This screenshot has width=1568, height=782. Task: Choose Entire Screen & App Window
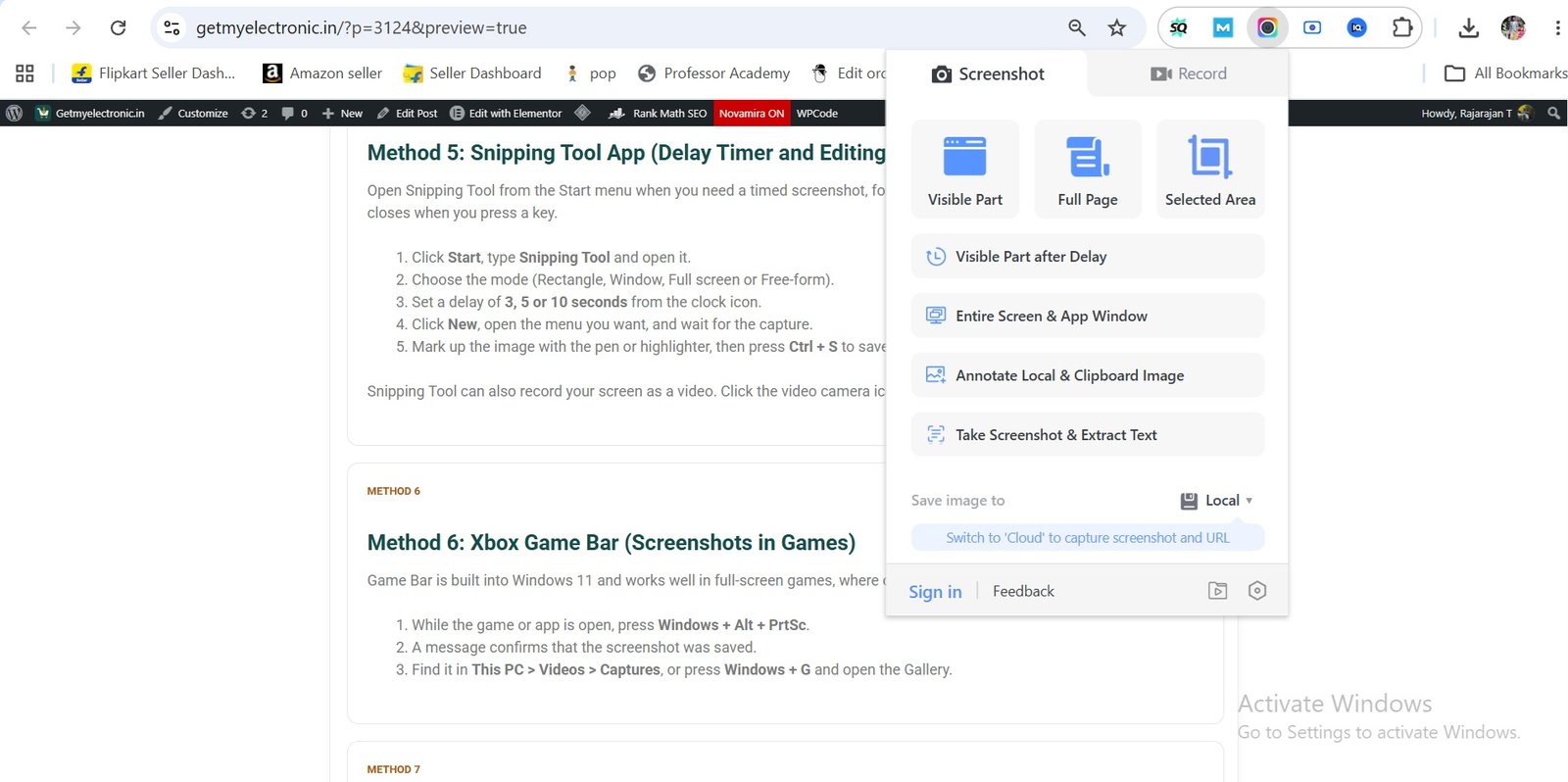pos(1088,316)
